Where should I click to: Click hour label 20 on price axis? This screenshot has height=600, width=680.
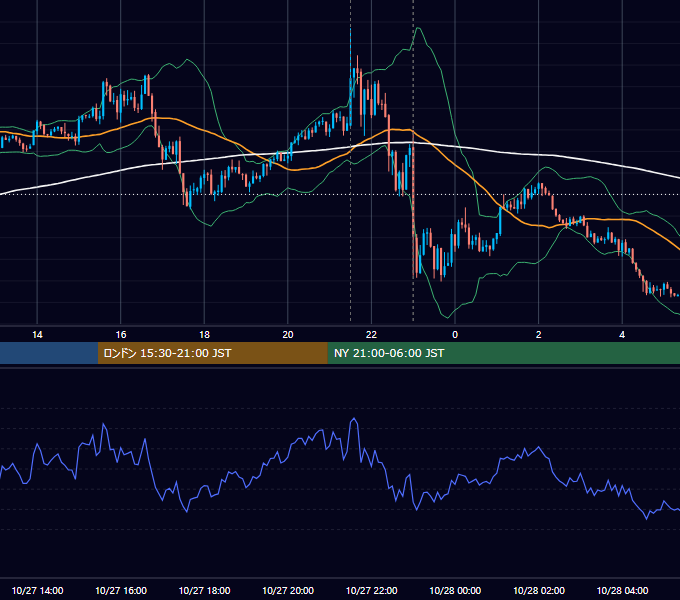288,335
